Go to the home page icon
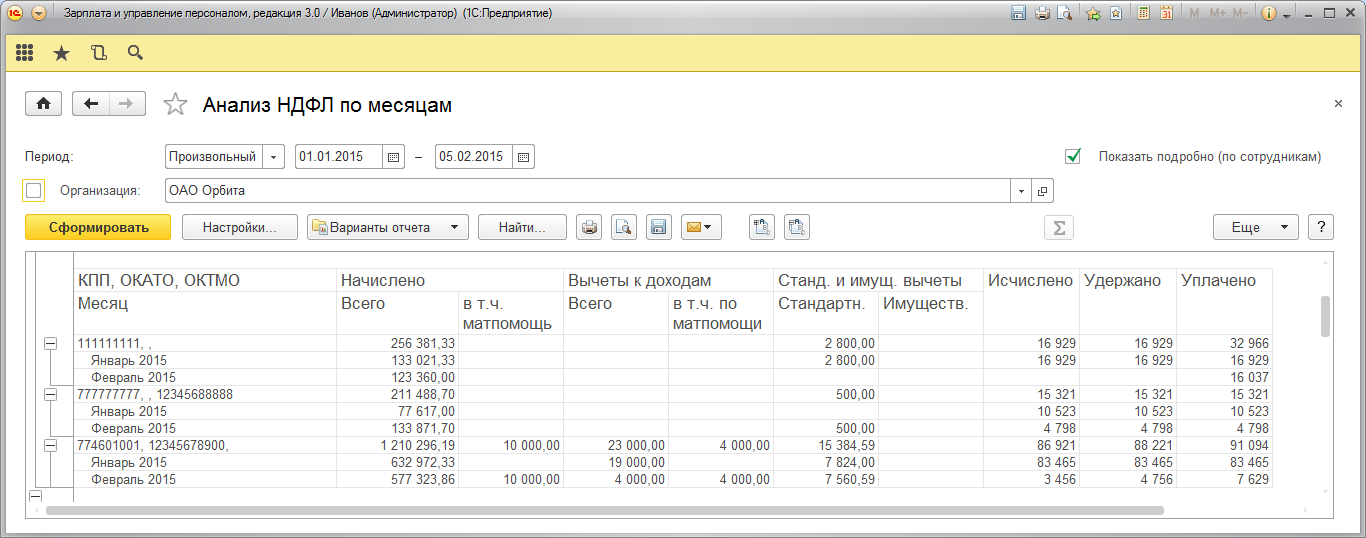This screenshot has width=1366, height=538. pyautogui.click(x=43, y=104)
